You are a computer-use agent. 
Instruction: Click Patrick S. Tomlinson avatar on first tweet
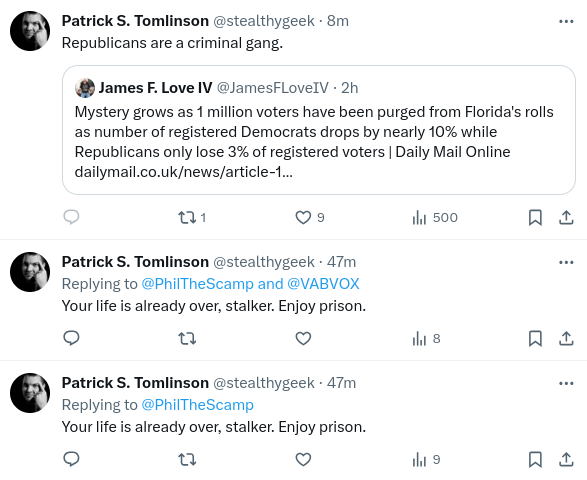coord(30,31)
